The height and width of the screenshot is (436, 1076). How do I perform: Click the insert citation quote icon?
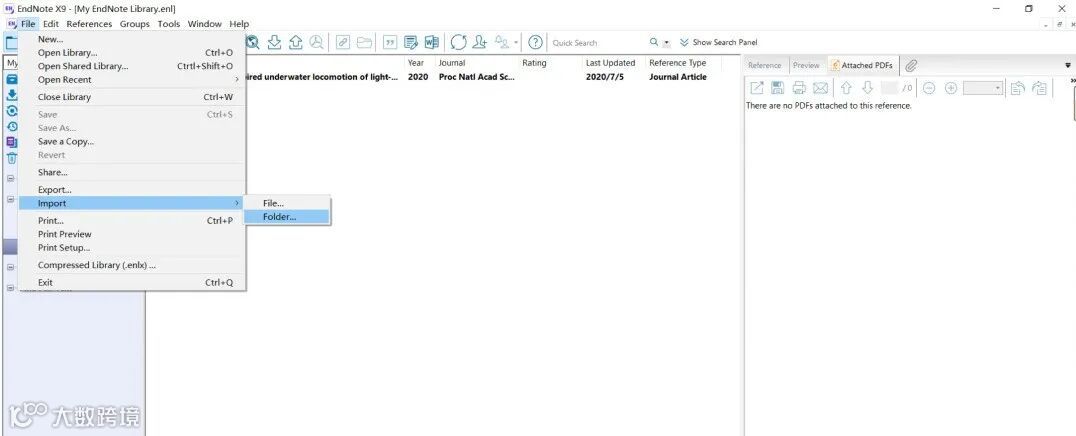tap(390, 43)
